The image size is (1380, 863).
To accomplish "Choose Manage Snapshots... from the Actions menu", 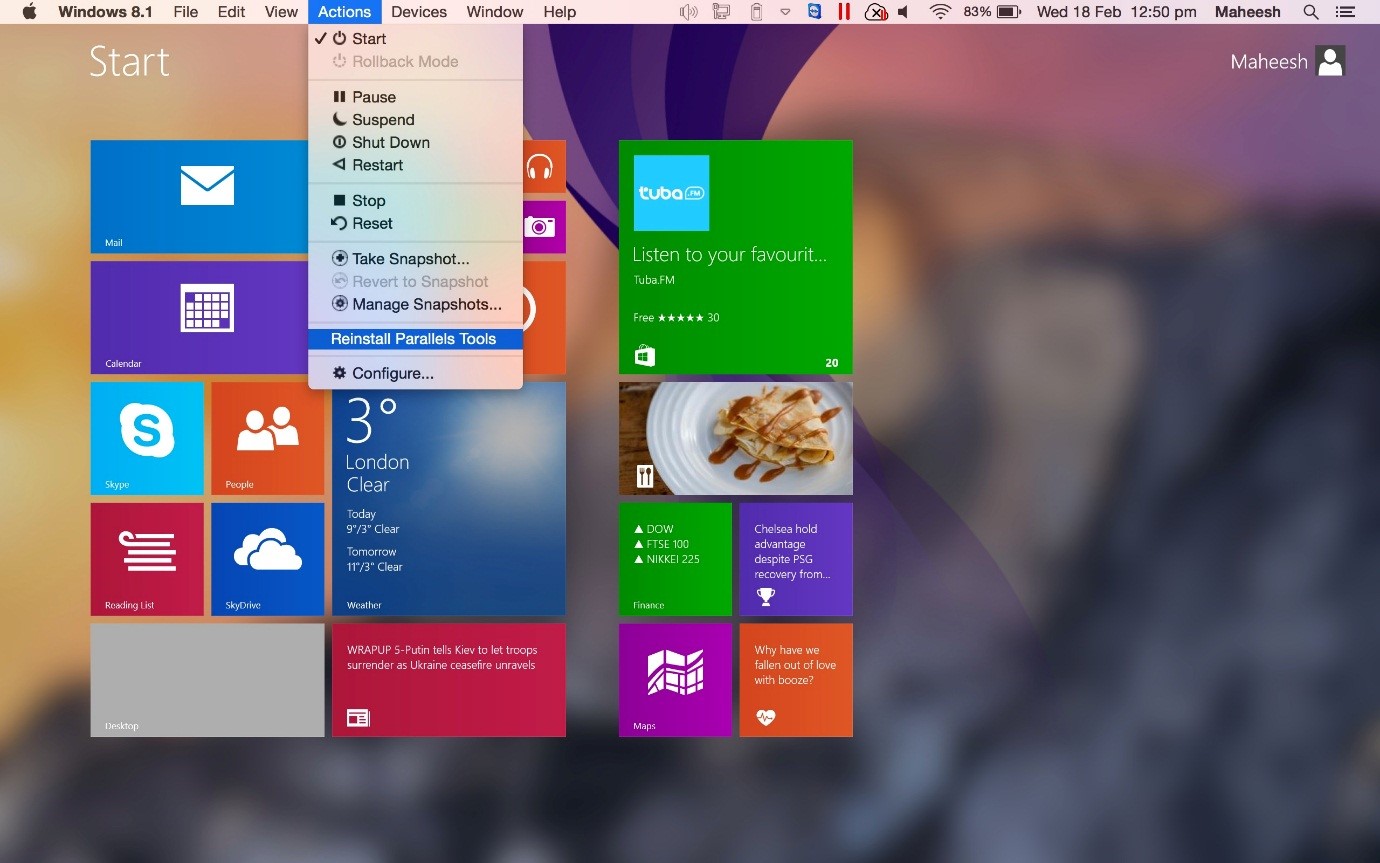I will tap(415, 304).
